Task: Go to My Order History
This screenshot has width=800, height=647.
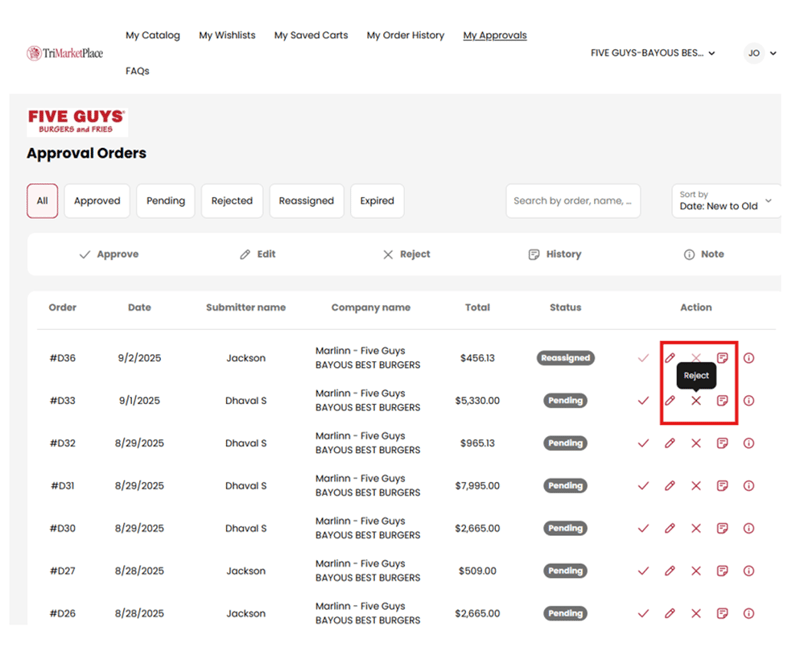Action: pyautogui.click(x=405, y=35)
